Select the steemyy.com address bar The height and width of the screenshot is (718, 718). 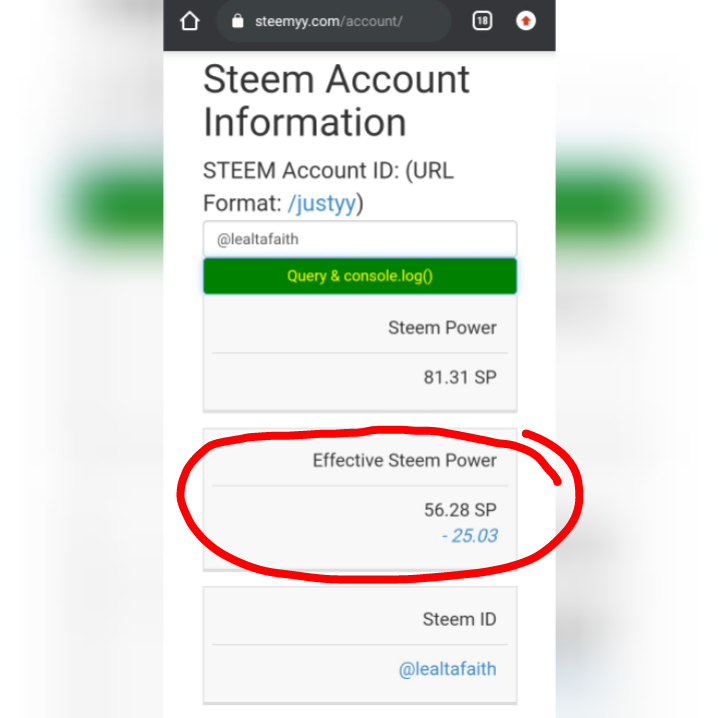333,21
